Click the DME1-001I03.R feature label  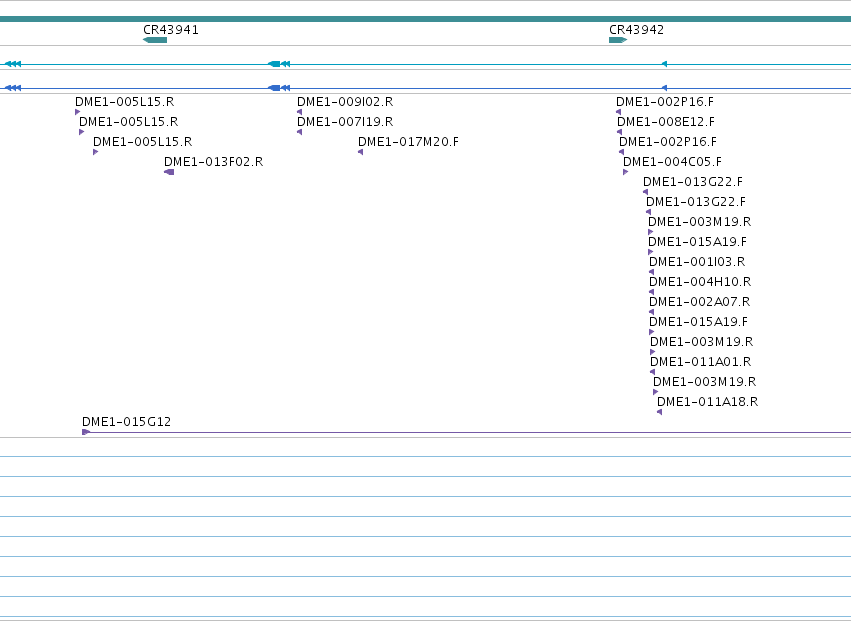tap(697, 262)
